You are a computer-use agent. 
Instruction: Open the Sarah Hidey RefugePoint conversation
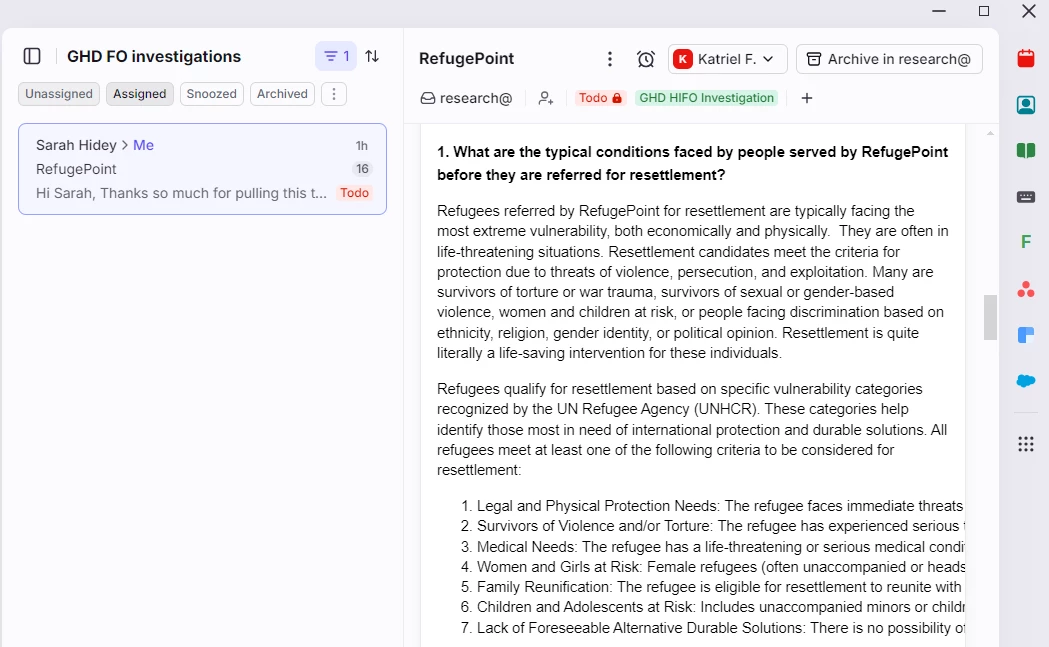(202, 169)
